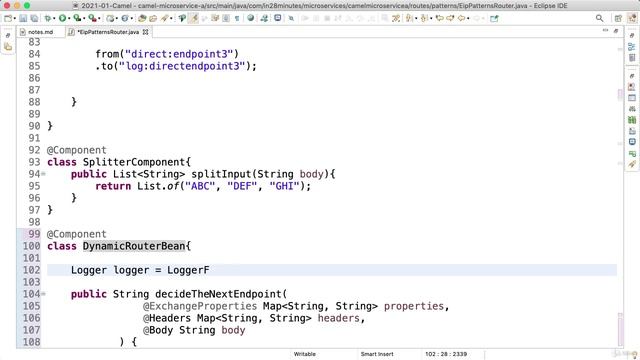Maximize the editor area

[616, 31]
